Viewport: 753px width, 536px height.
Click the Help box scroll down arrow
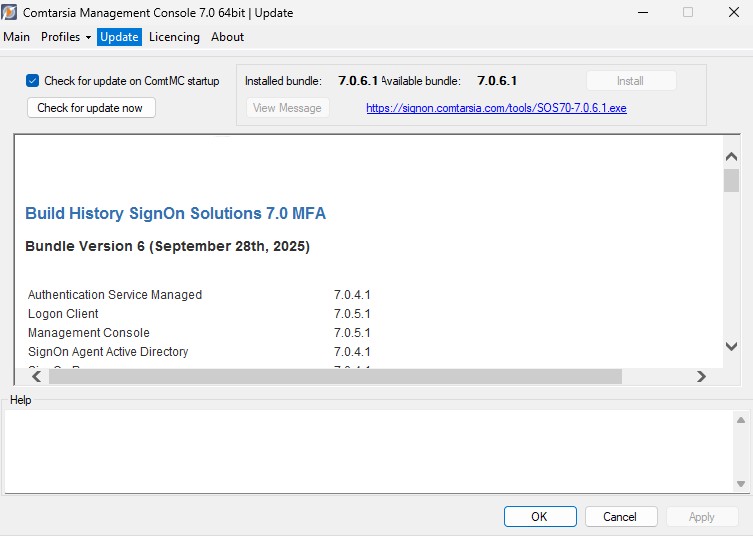point(741,484)
